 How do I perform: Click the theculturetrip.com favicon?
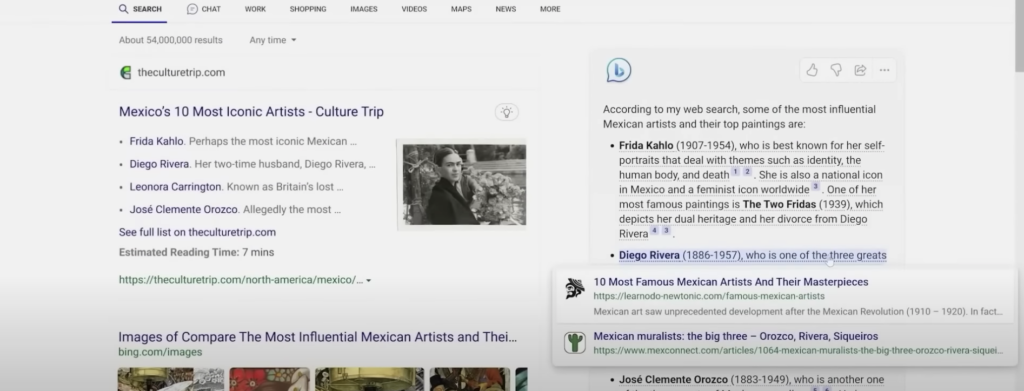(126, 72)
